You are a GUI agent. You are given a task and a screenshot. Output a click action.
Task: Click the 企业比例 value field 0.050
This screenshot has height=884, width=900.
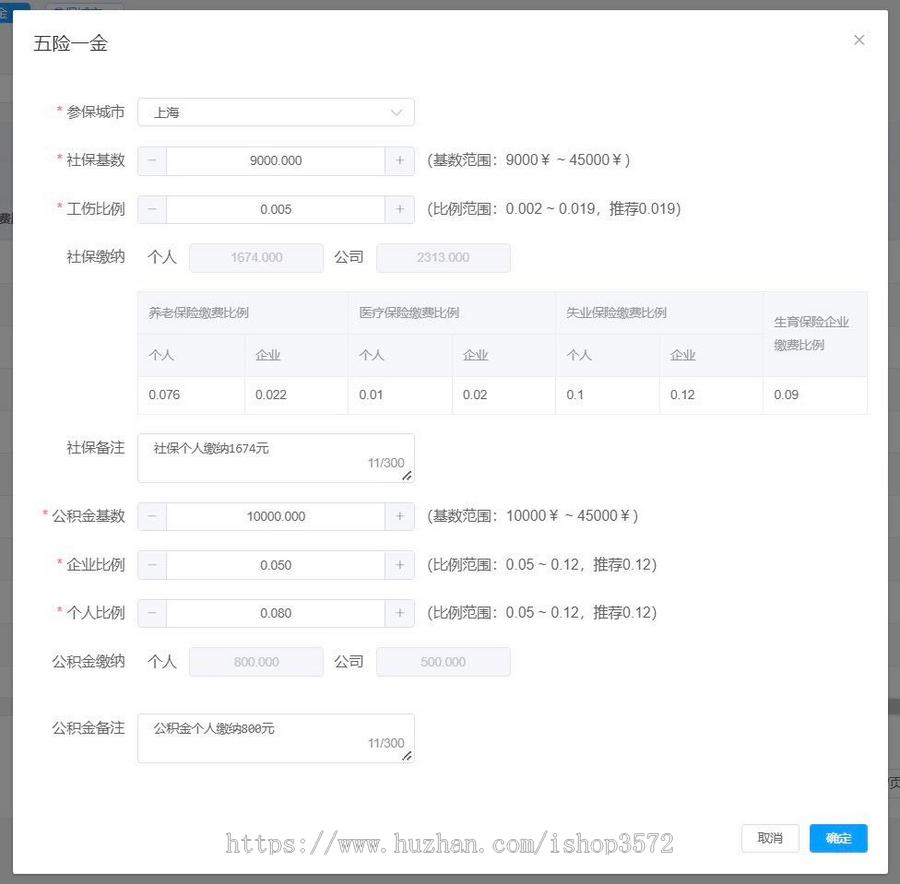point(276,565)
